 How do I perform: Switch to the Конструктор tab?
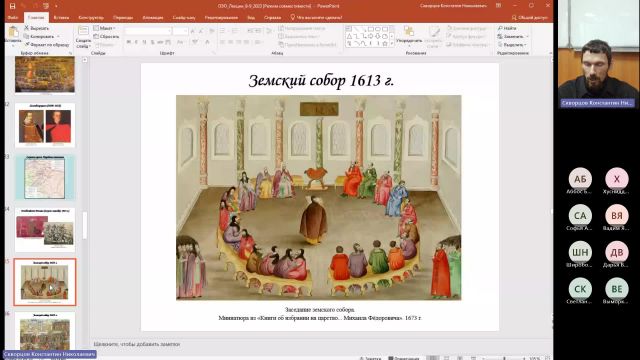[x=91, y=18]
